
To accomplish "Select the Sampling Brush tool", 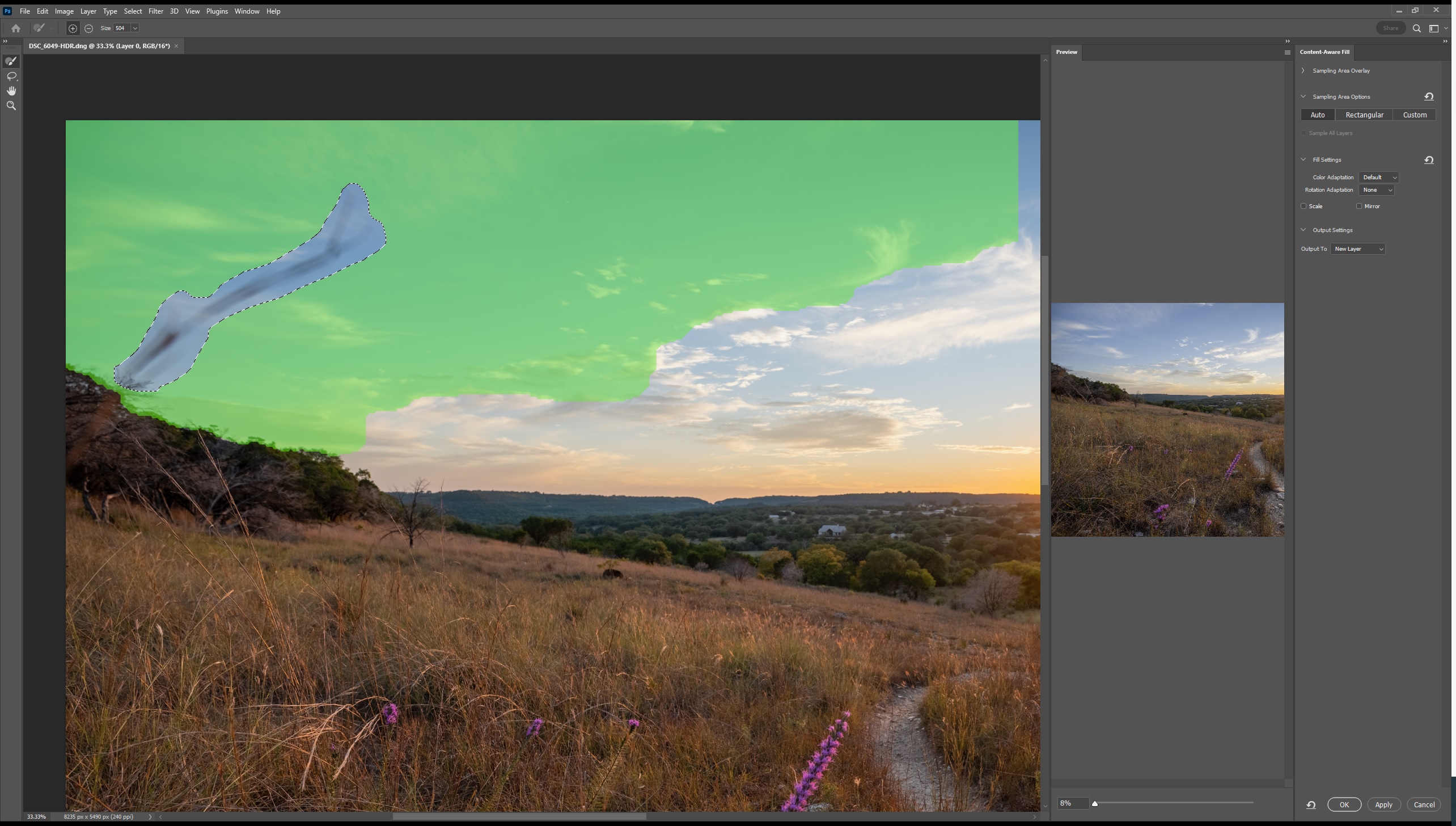I will pyautogui.click(x=11, y=61).
